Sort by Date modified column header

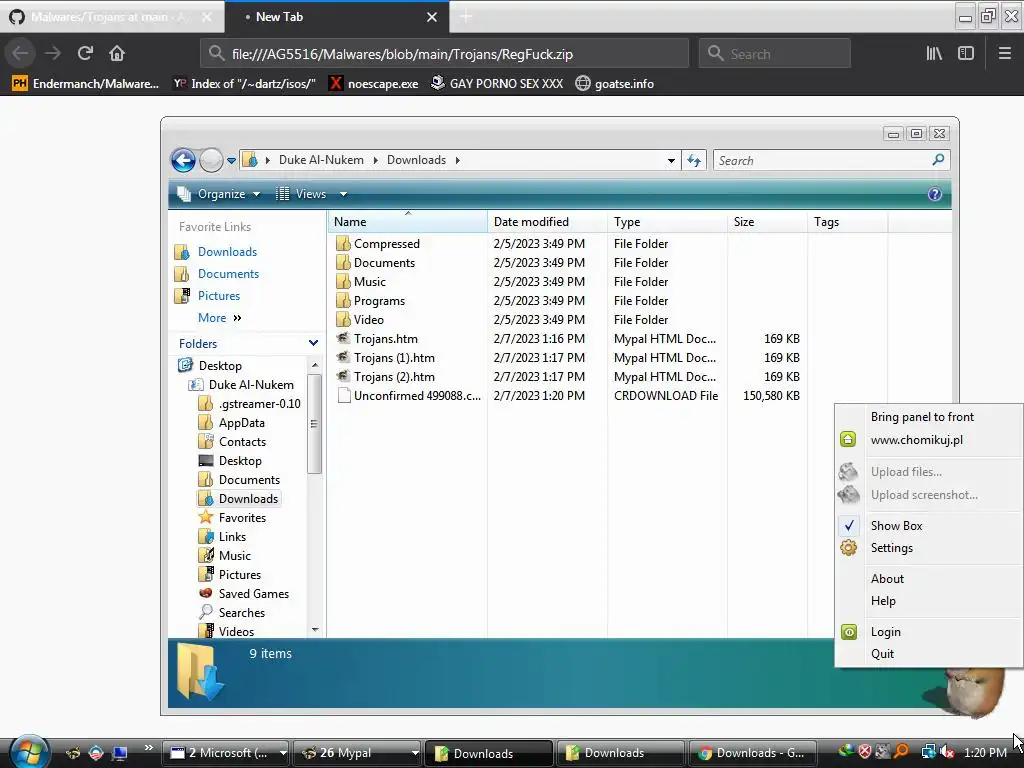click(x=547, y=221)
